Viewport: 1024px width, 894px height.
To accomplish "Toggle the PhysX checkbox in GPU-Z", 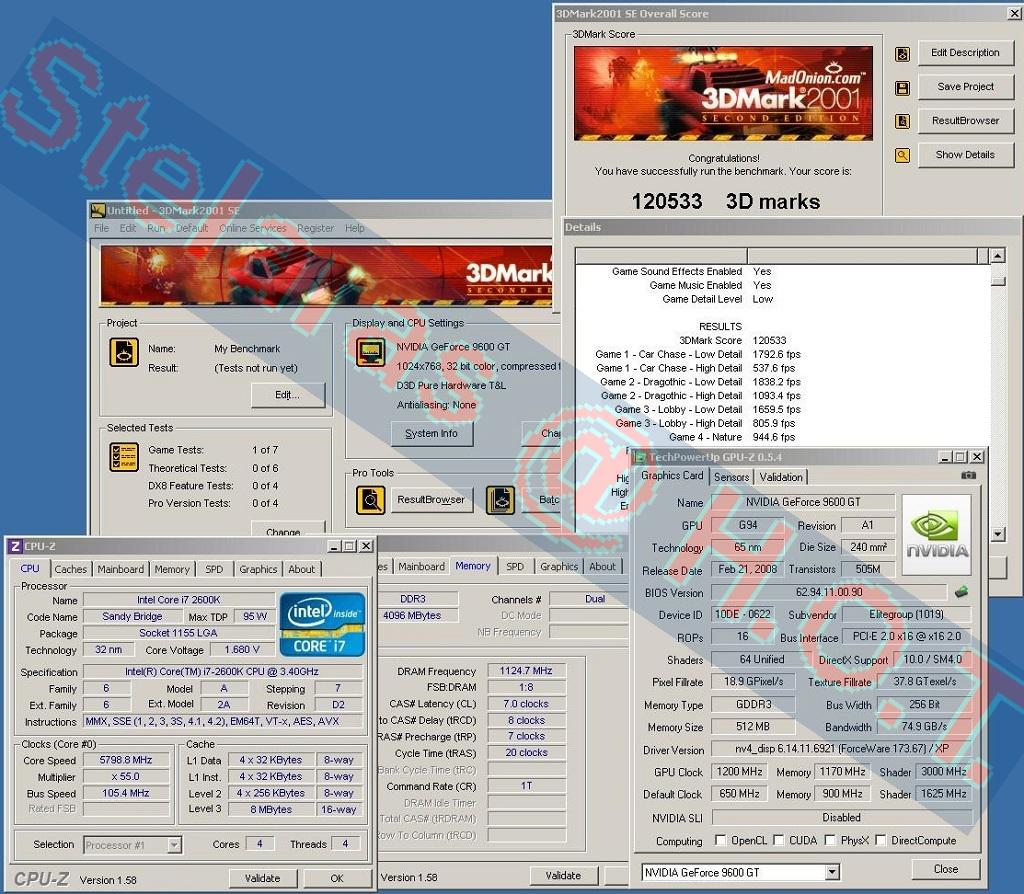I will click(830, 840).
